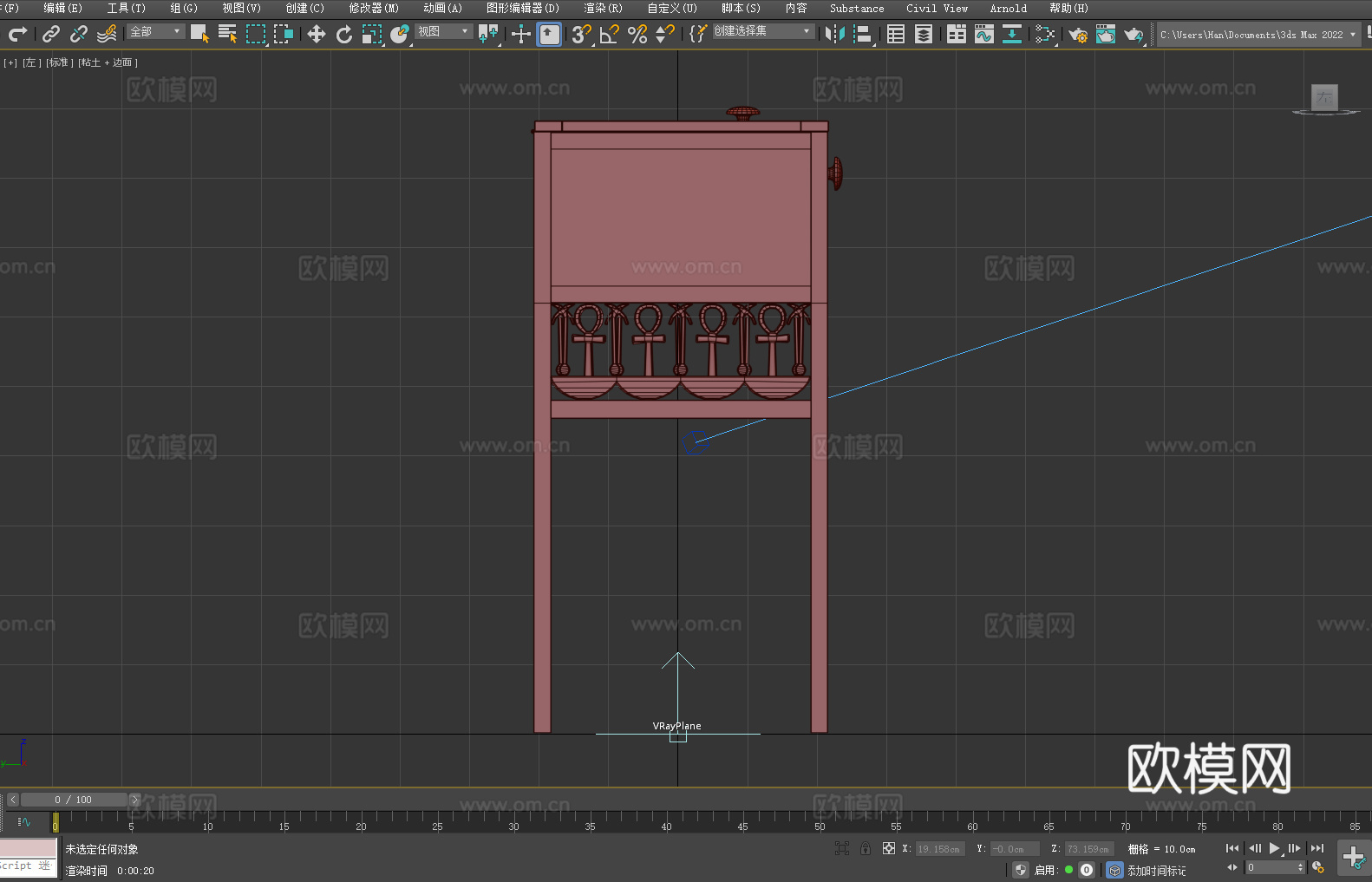This screenshot has height=882, width=1372.
Task: Click the Redo arrow icon
Action: click(17, 34)
